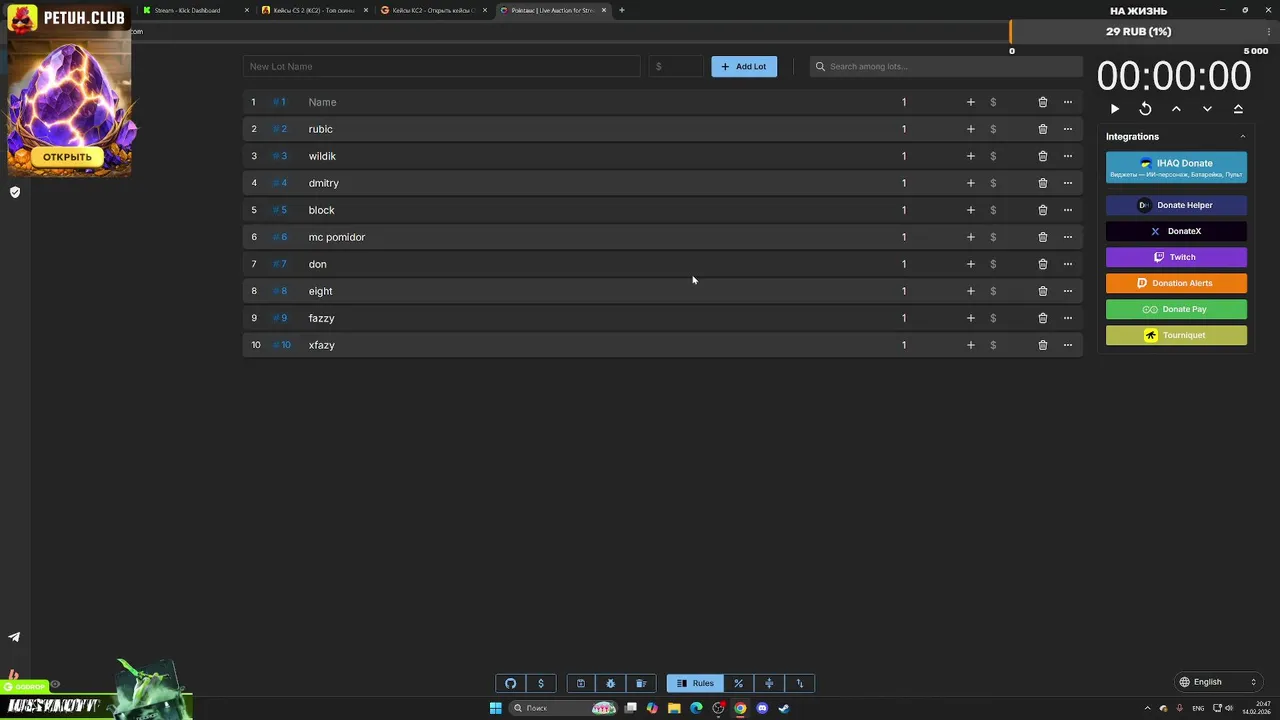Add amount to the fazzy lot
Viewport: 1280px width, 720px height.
pyautogui.click(x=970, y=318)
